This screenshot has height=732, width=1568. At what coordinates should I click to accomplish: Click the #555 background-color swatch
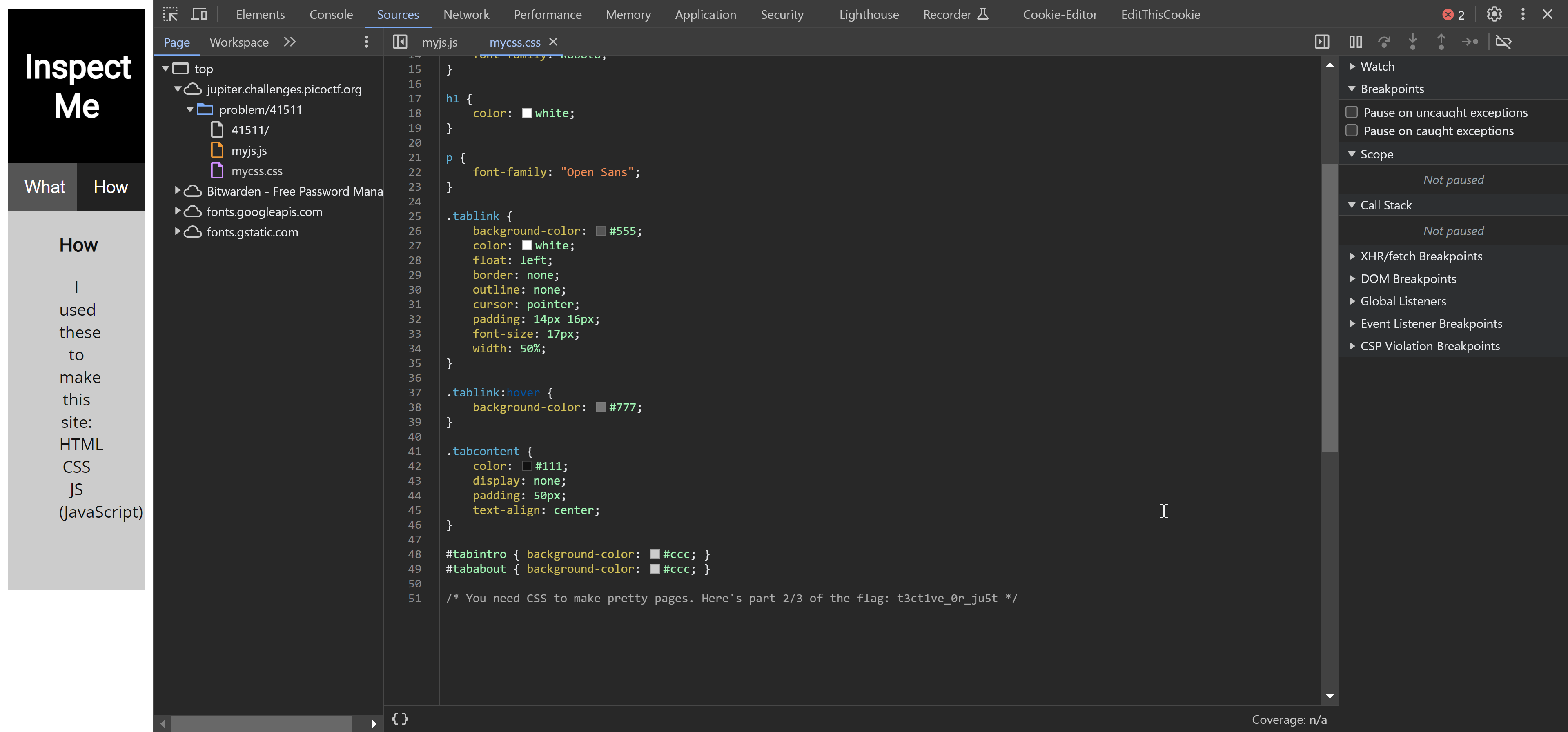pos(601,231)
